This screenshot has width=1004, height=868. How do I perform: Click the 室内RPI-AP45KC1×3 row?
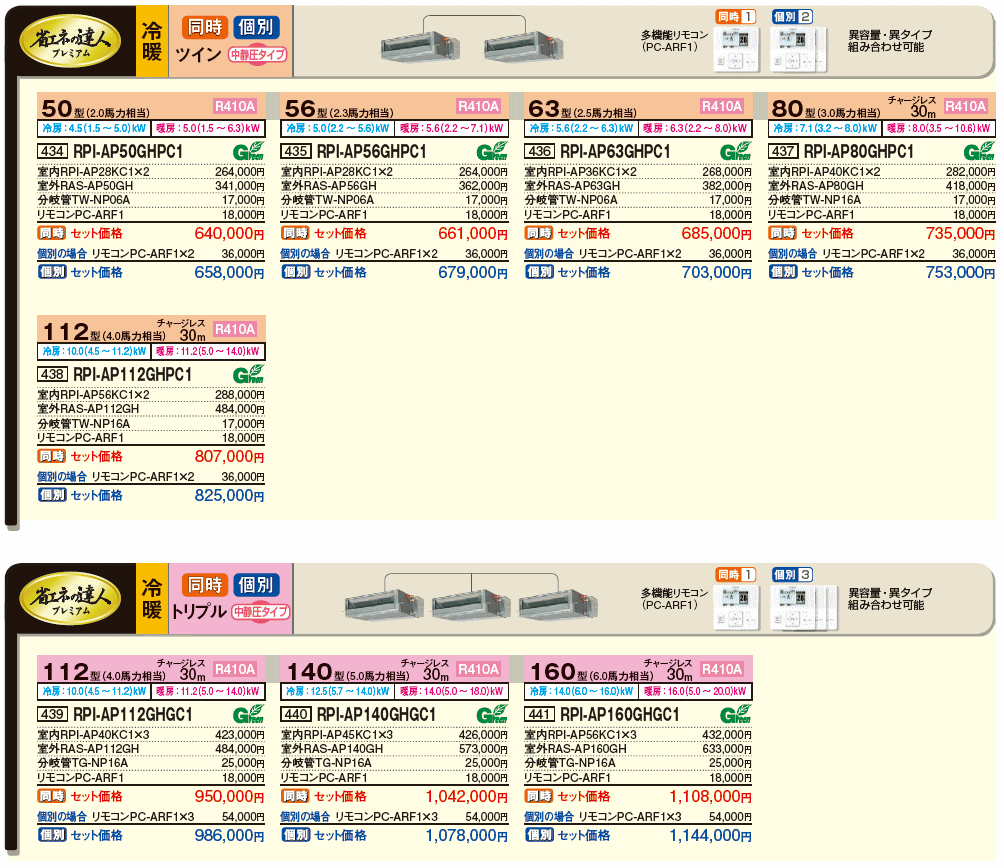tap(394, 734)
